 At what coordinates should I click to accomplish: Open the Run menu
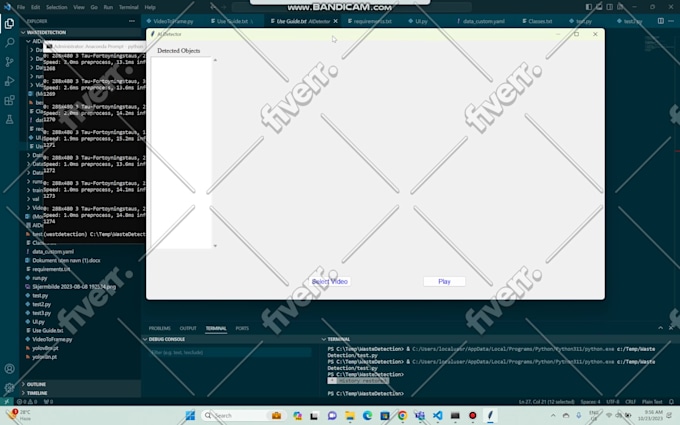[x=108, y=7]
